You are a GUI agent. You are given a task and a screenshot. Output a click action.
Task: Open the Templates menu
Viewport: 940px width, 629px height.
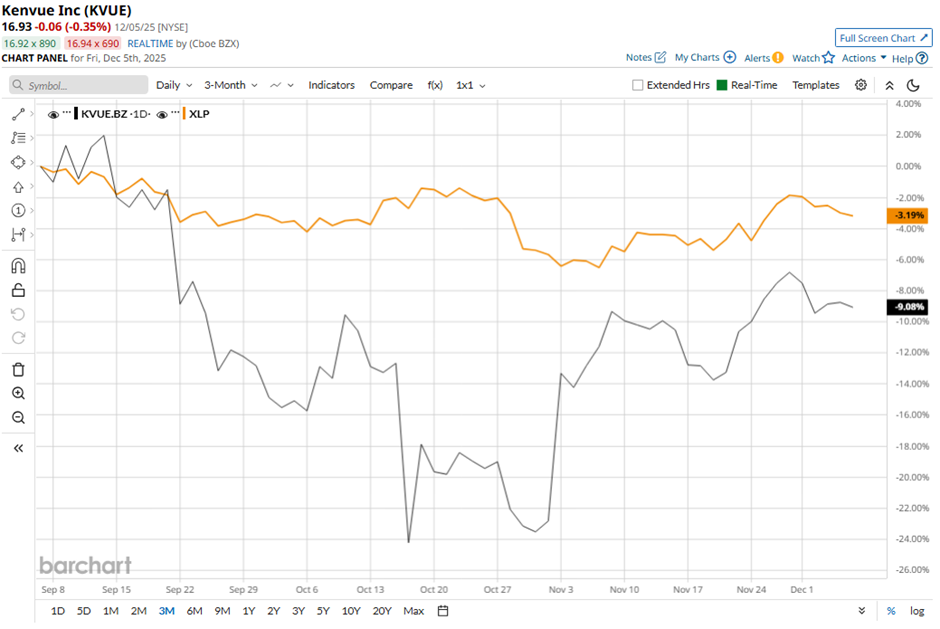click(815, 85)
